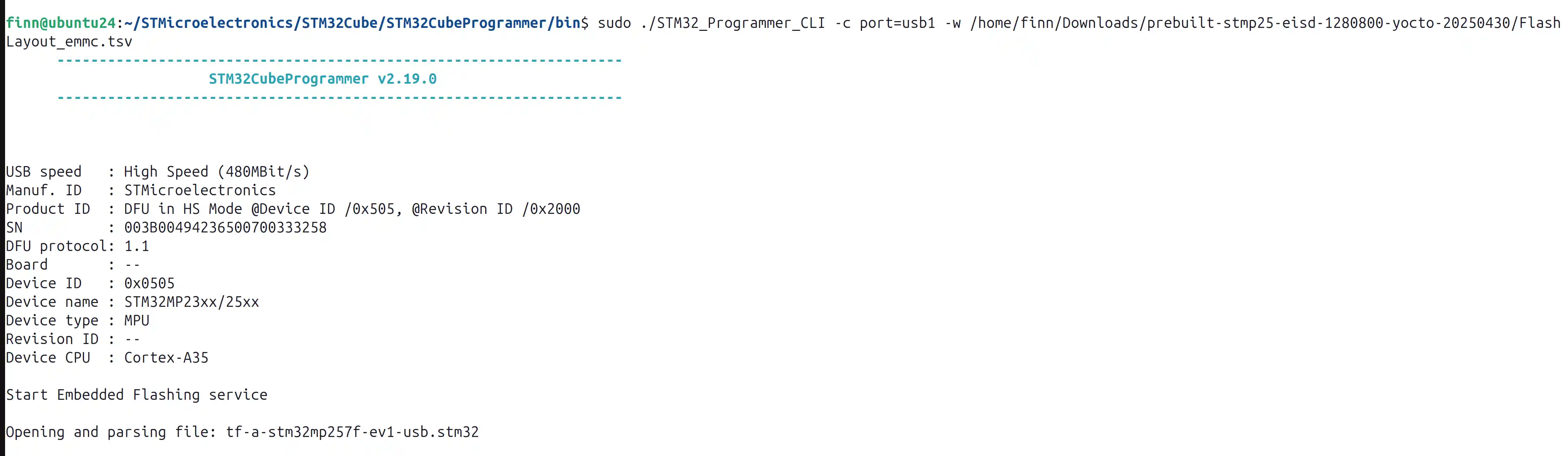Screen dimensions: 1568x456
Task: Click the Board field label
Action: [x=27, y=265]
